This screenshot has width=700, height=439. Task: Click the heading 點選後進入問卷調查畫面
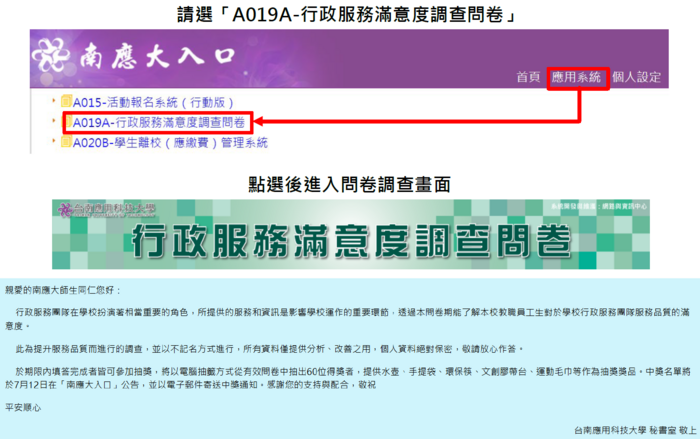[350, 184]
